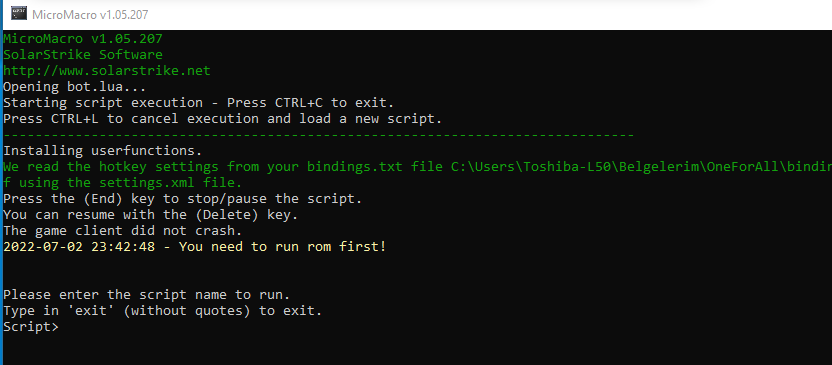This screenshot has width=832, height=365.
Task: Click the 'Press CTRL+L to cancel' line
Action: click(222, 118)
